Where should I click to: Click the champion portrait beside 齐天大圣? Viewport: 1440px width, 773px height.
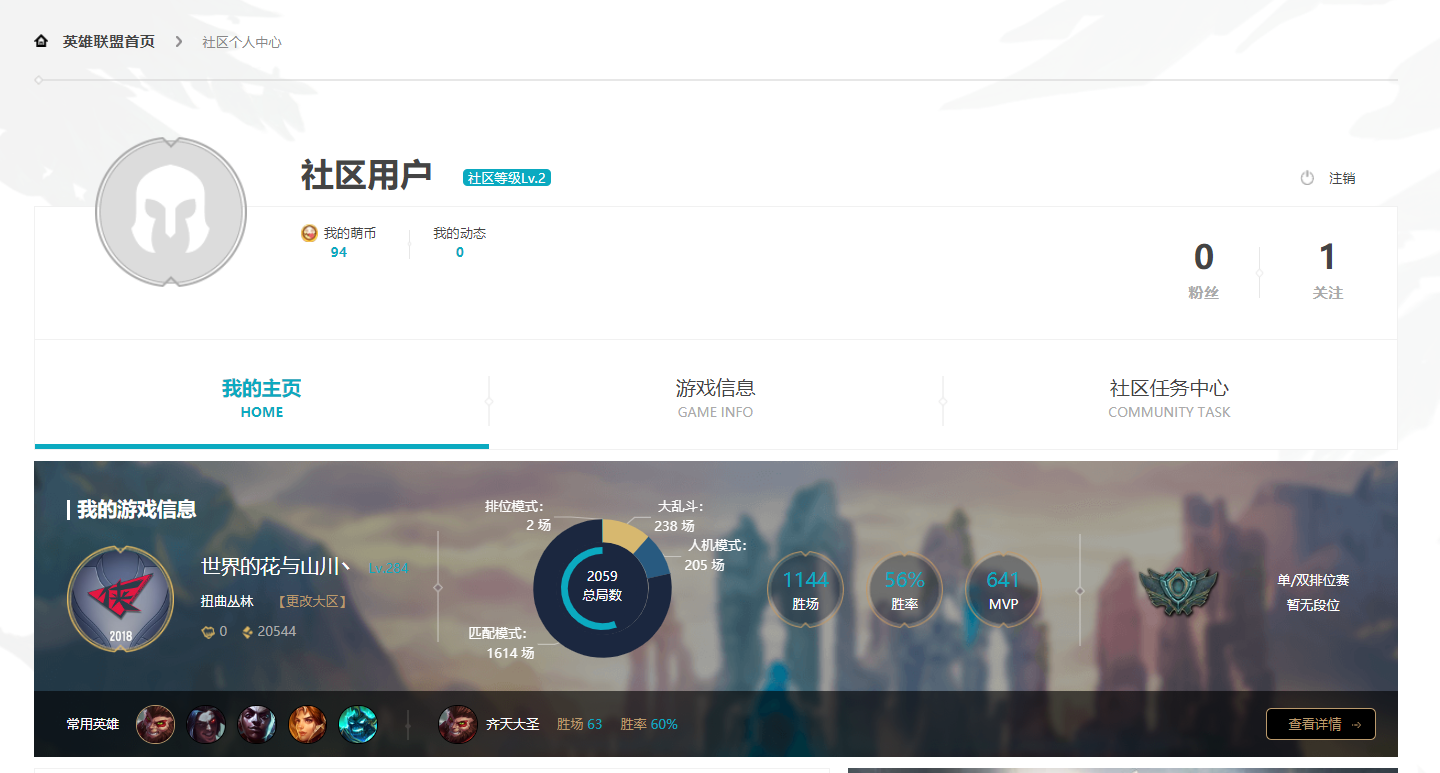click(x=458, y=724)
